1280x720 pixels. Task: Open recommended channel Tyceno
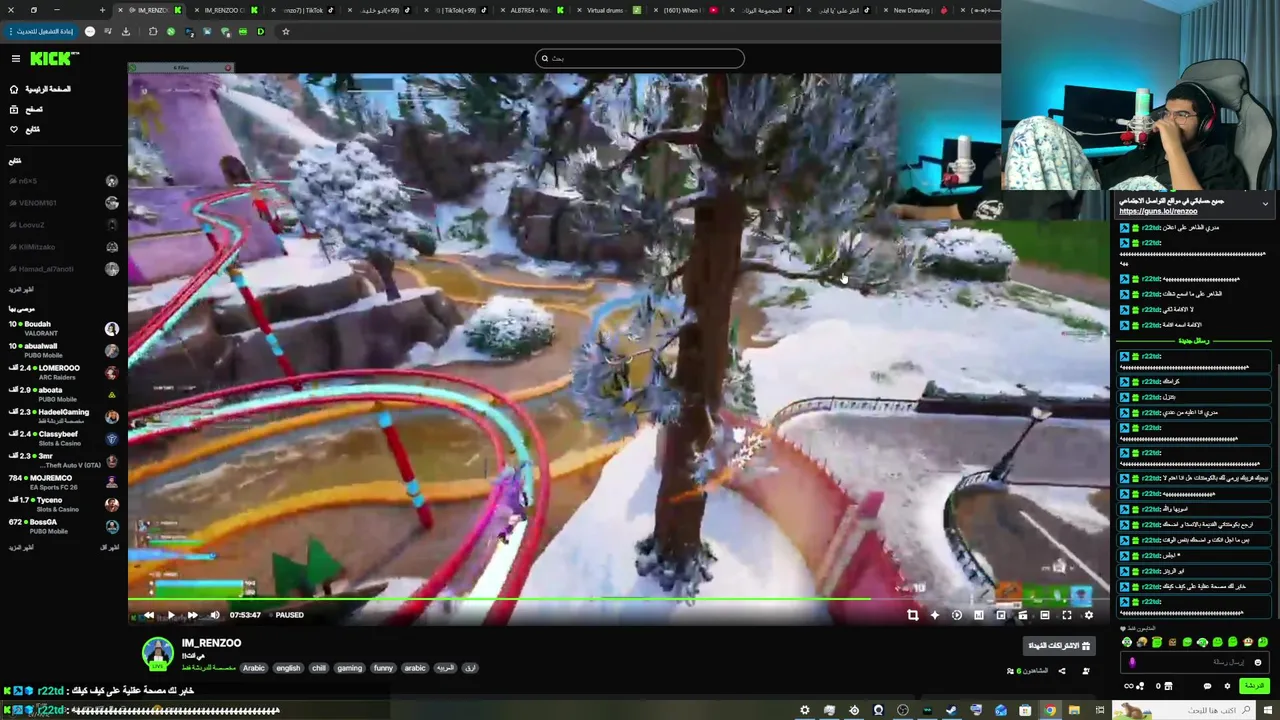63,504
